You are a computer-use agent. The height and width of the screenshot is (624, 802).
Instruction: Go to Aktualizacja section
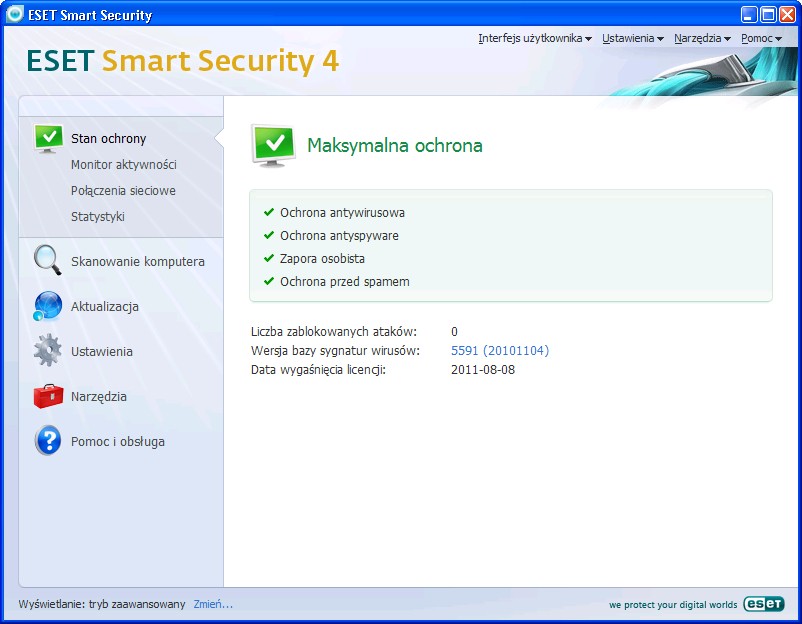point(105,306)
